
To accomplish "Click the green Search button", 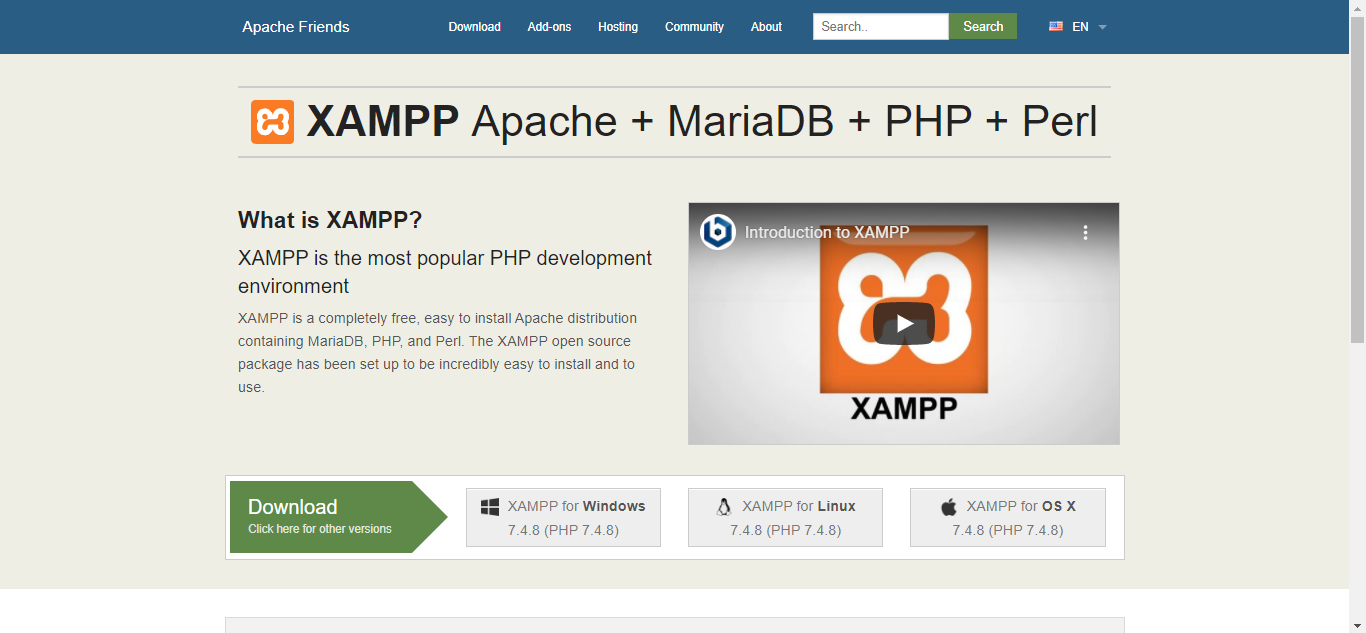I will [983, 27].
